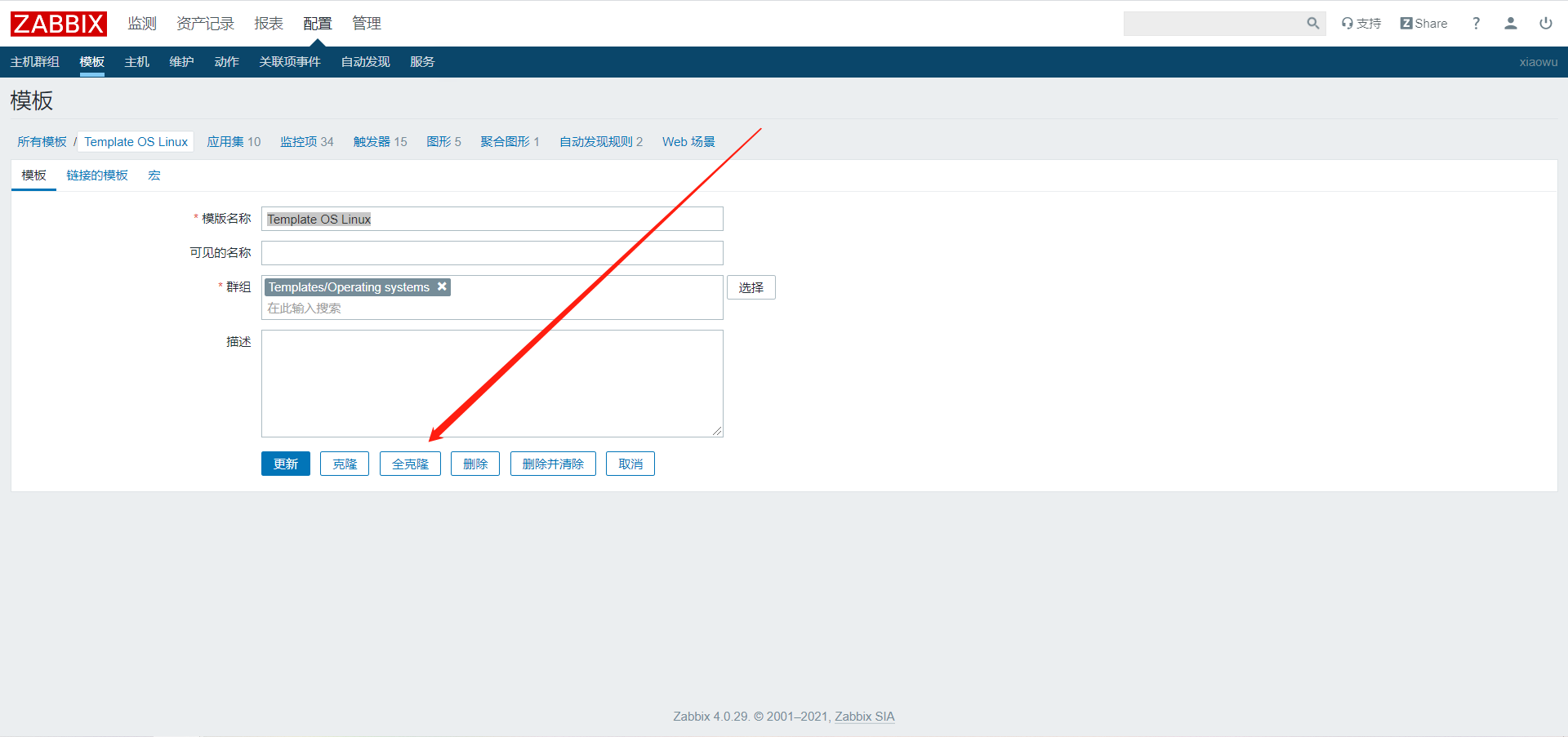Go to 所有模板 breadcrumb link
This screenshot has width=1568, height=737.
(x=42, y=142)
